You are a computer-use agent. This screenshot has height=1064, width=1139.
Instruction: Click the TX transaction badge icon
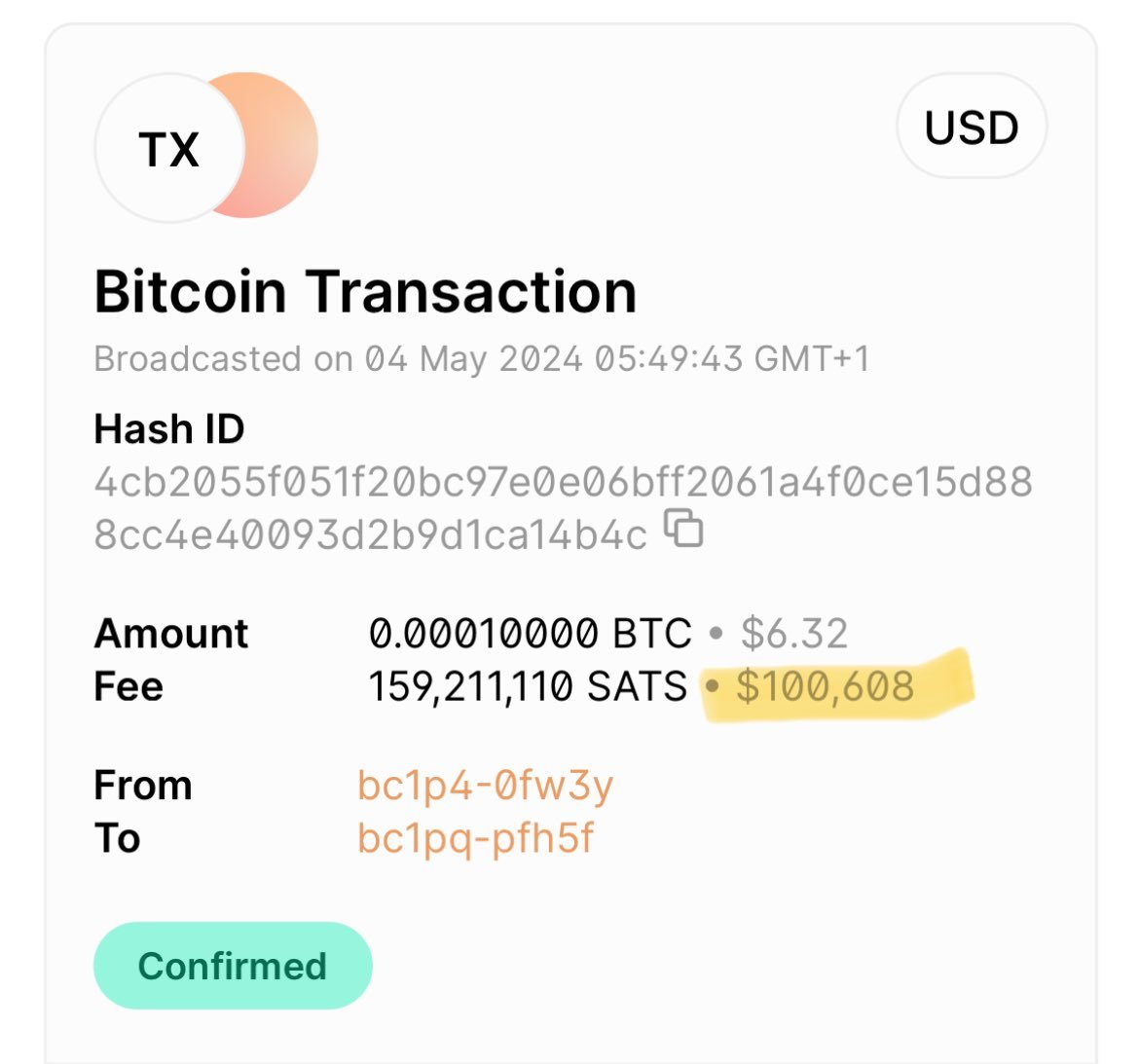tap(169, 148)
